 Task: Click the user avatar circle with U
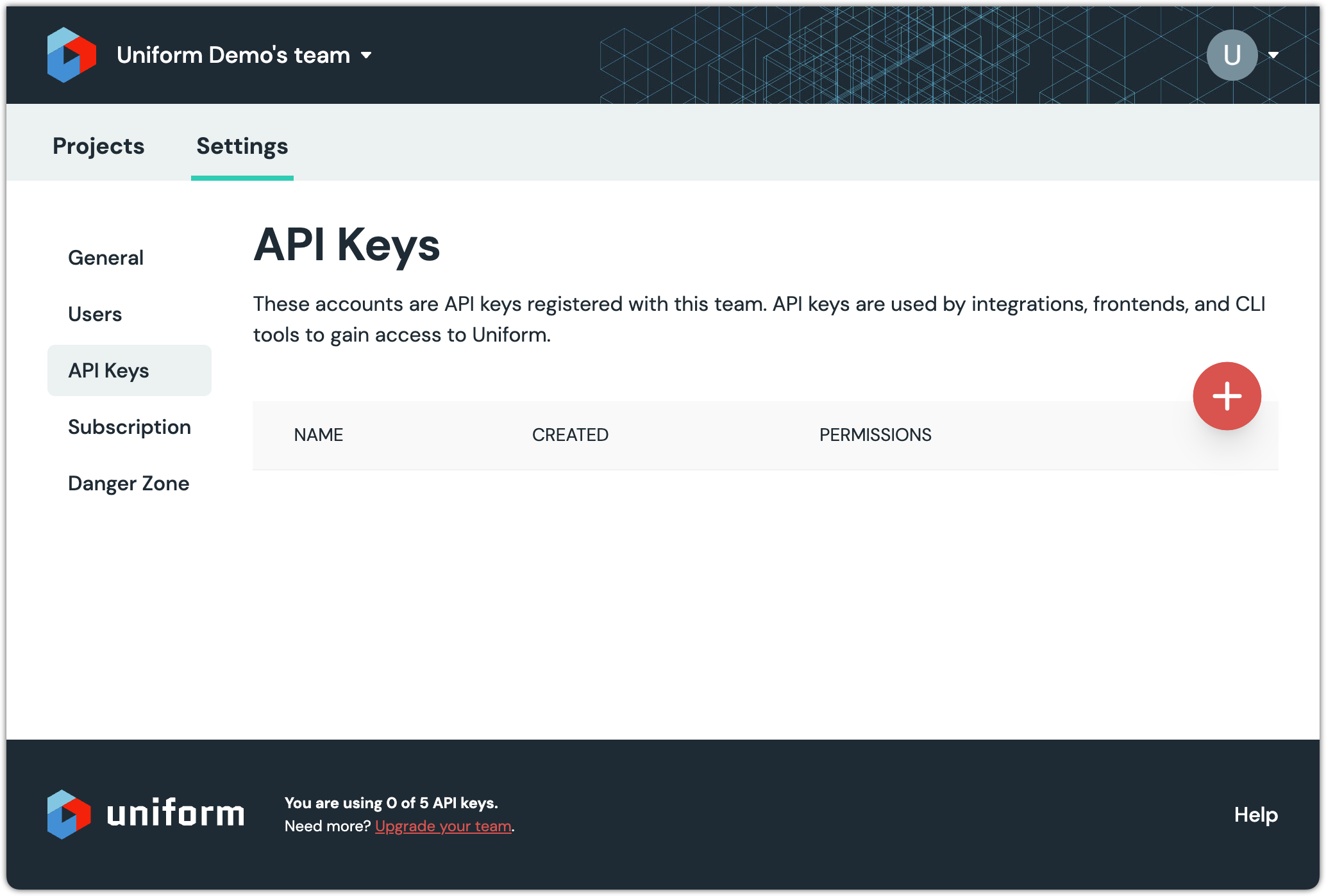[x=1231, y=55]
